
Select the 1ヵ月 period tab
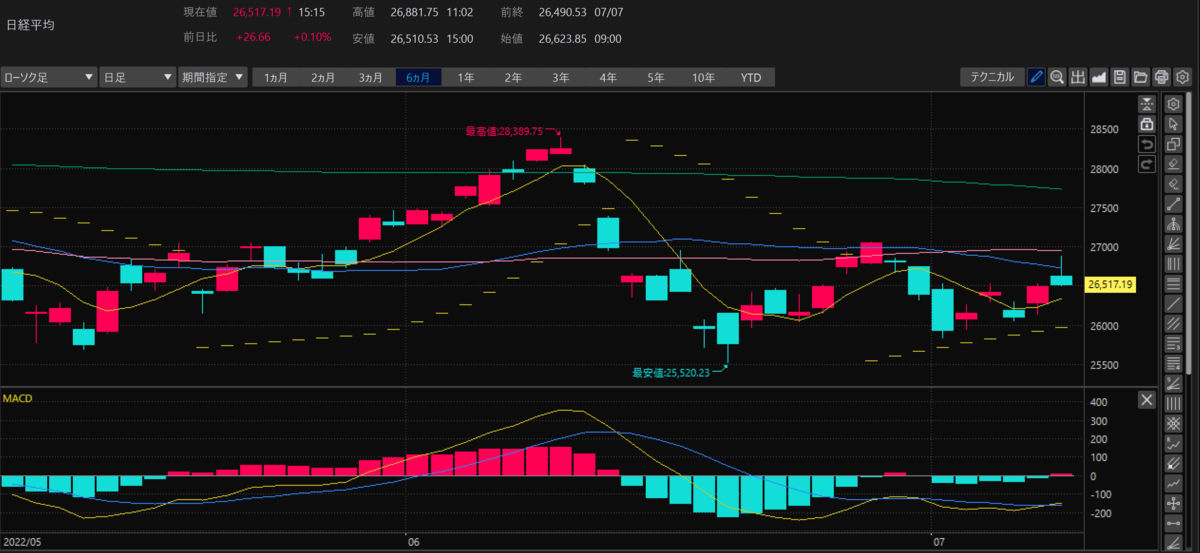click(x=275, y=77)
